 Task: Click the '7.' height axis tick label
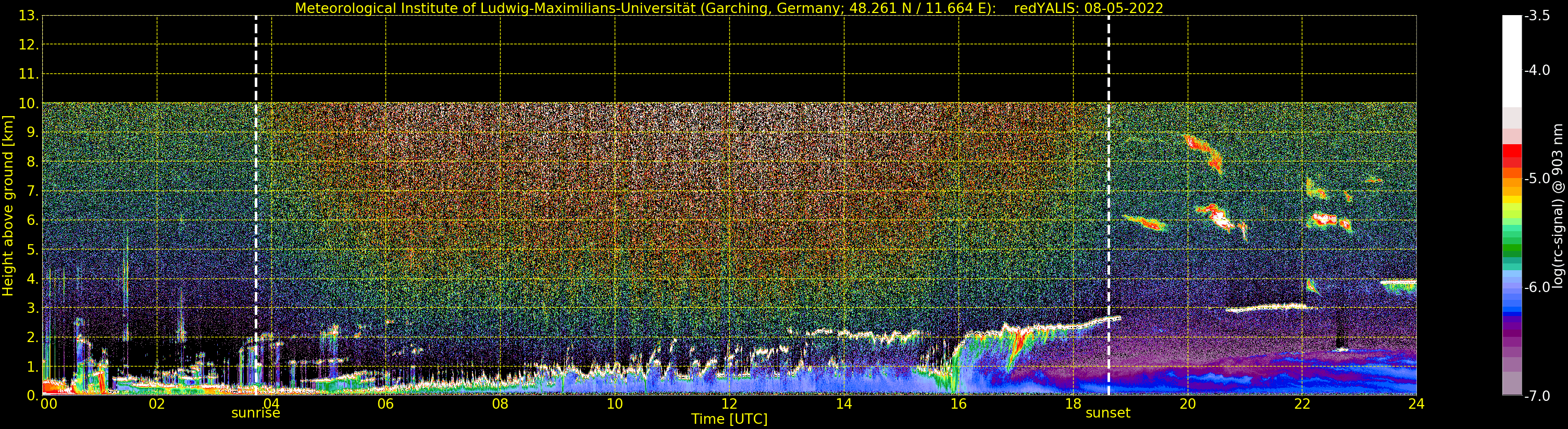[x=32, y=191]
